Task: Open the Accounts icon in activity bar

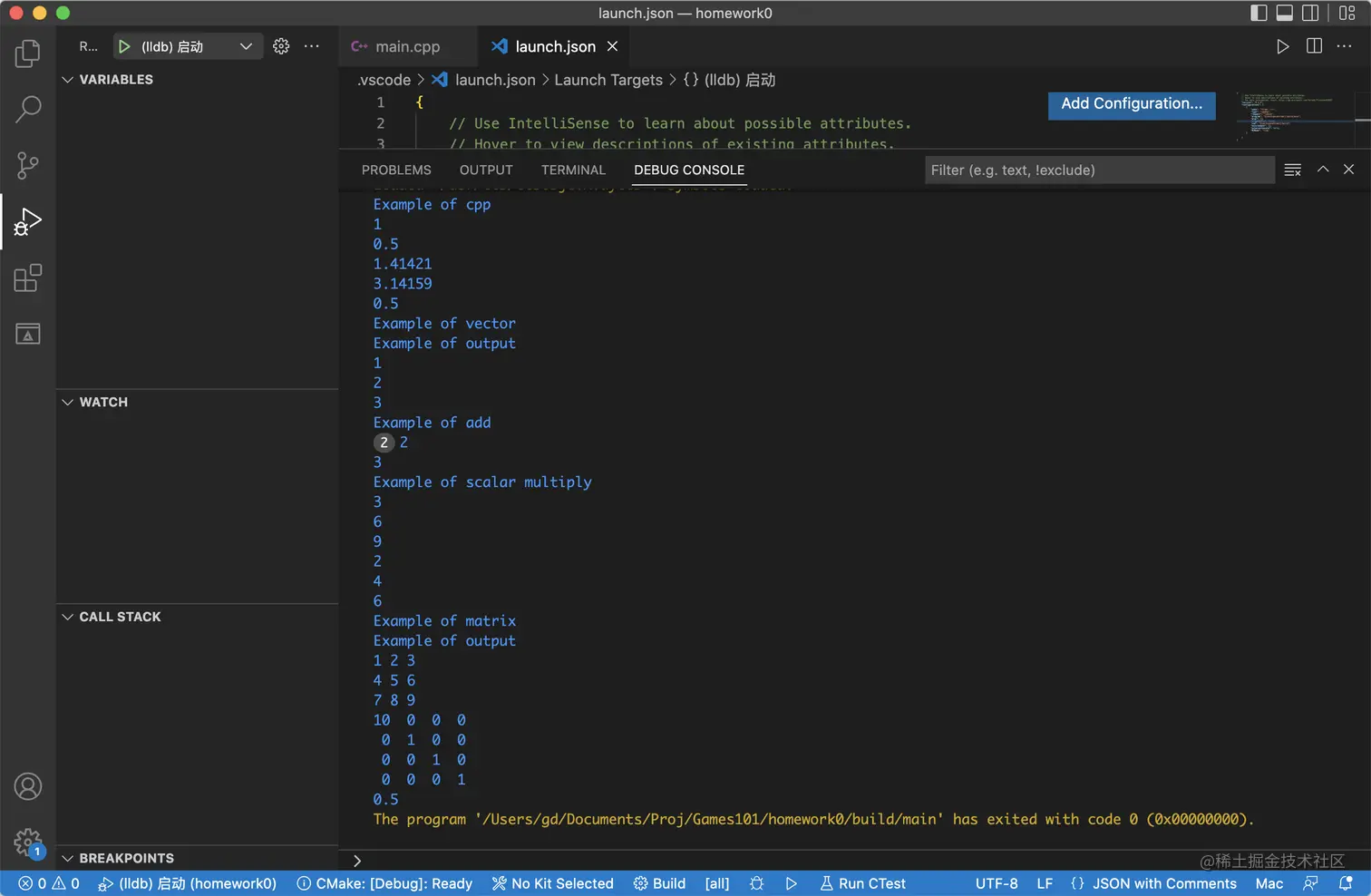Action: tap(28, 786)
